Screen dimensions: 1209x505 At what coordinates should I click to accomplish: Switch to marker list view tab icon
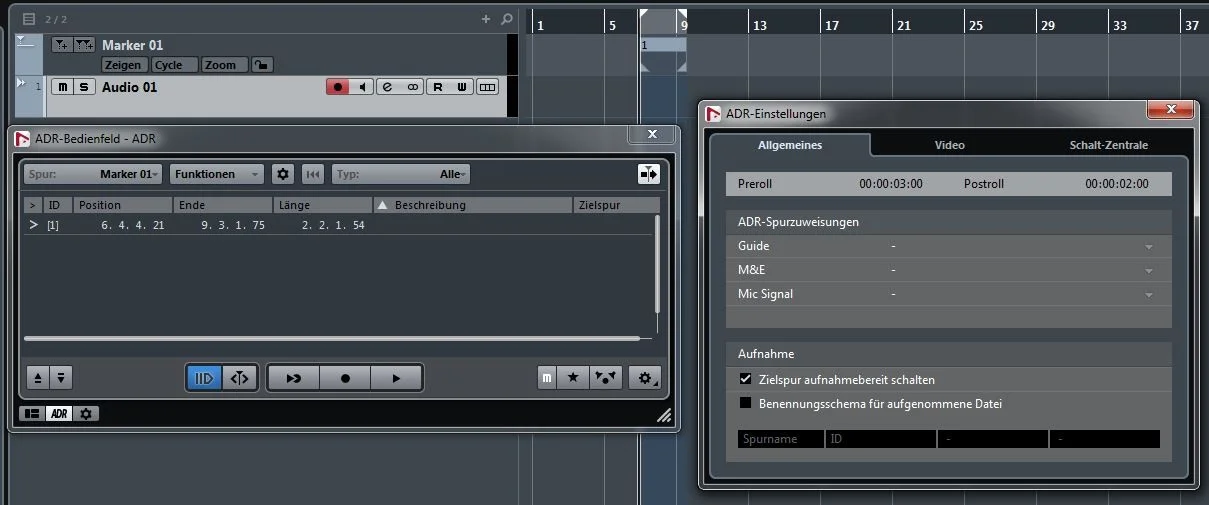[x=32, y=413]
